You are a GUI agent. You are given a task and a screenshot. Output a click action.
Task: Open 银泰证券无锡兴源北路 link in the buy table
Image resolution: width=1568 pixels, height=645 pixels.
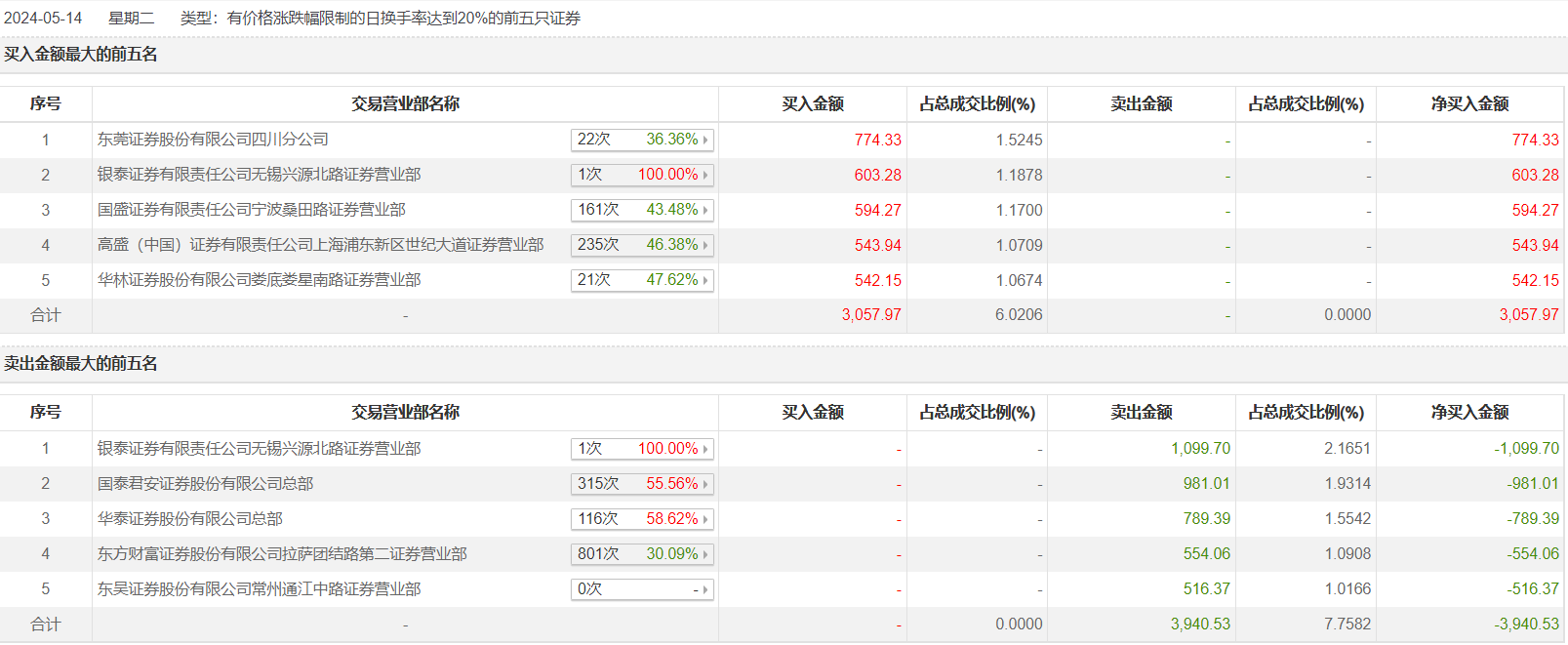coord(259,175)
